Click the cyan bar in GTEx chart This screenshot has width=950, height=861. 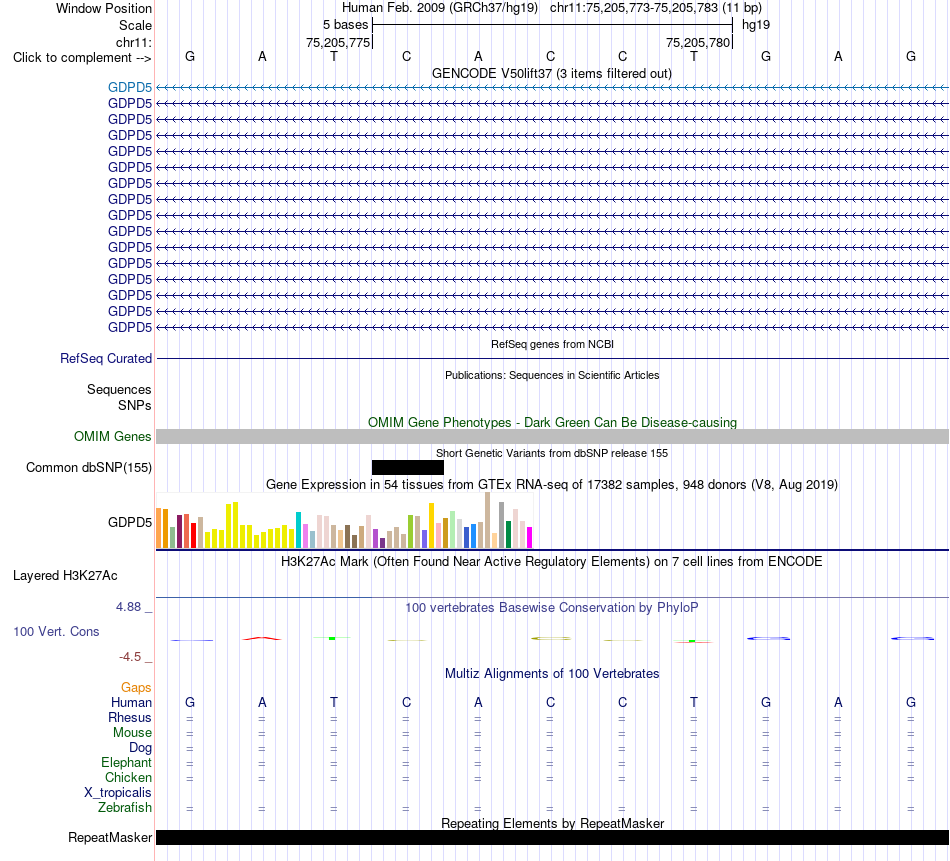(x=298, y=530)
